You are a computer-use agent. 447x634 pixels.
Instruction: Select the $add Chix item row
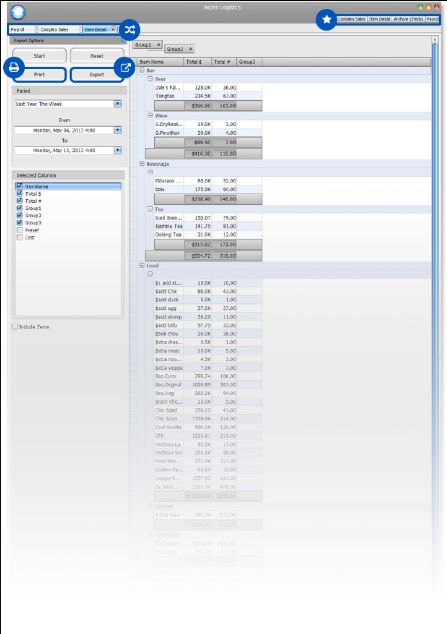[208, 291]
